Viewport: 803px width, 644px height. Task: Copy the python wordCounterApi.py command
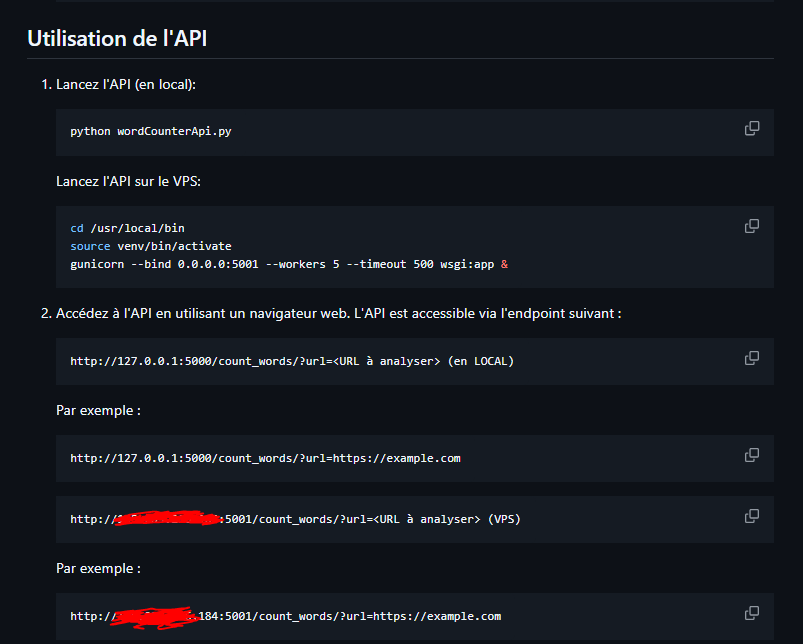(x=752, y=129)
